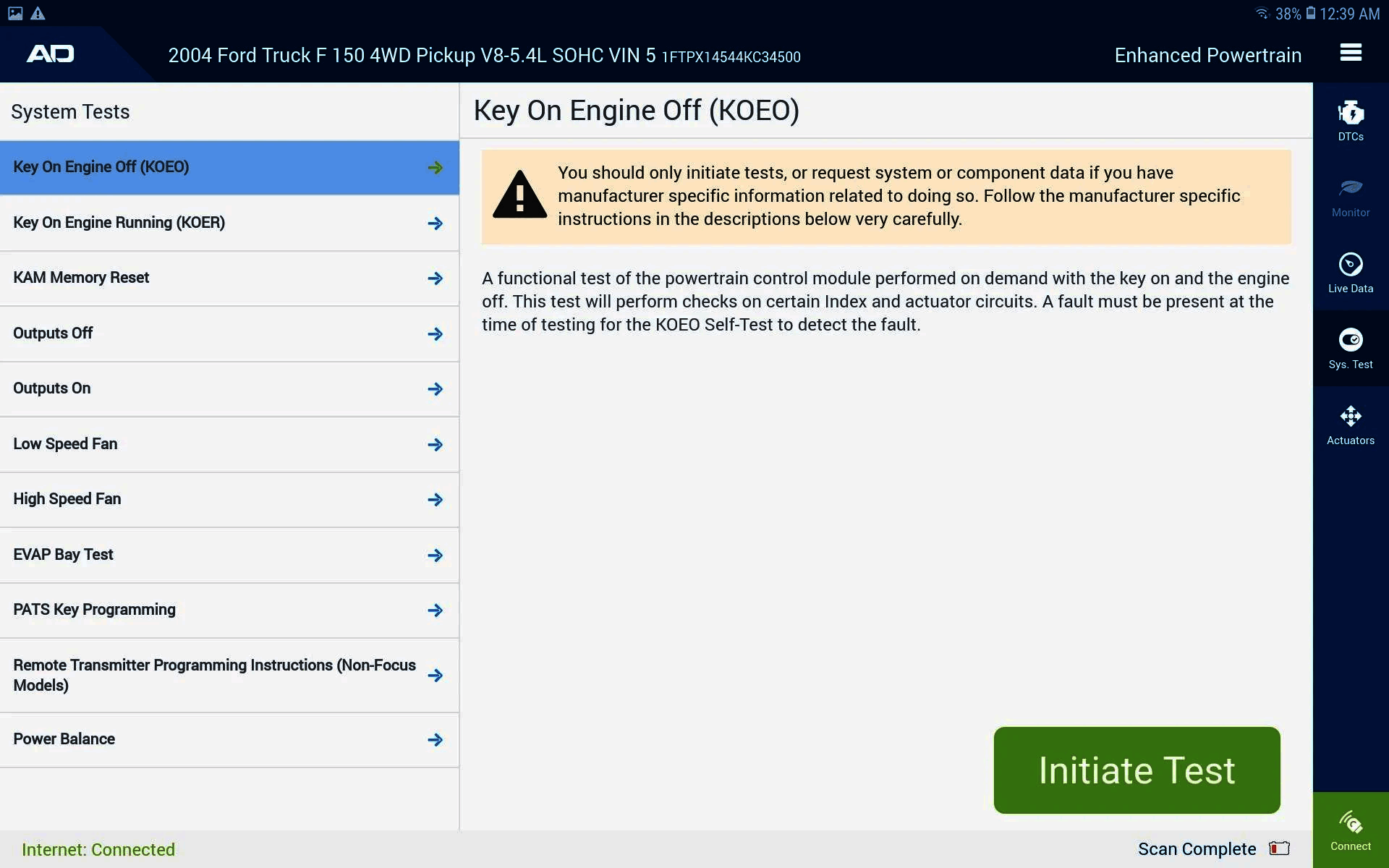Image resolution: width=1389 pixels, height=868 pixels.
Task: Switch to the Enhanced Powertrain header
Action: tap(1207, 55)
